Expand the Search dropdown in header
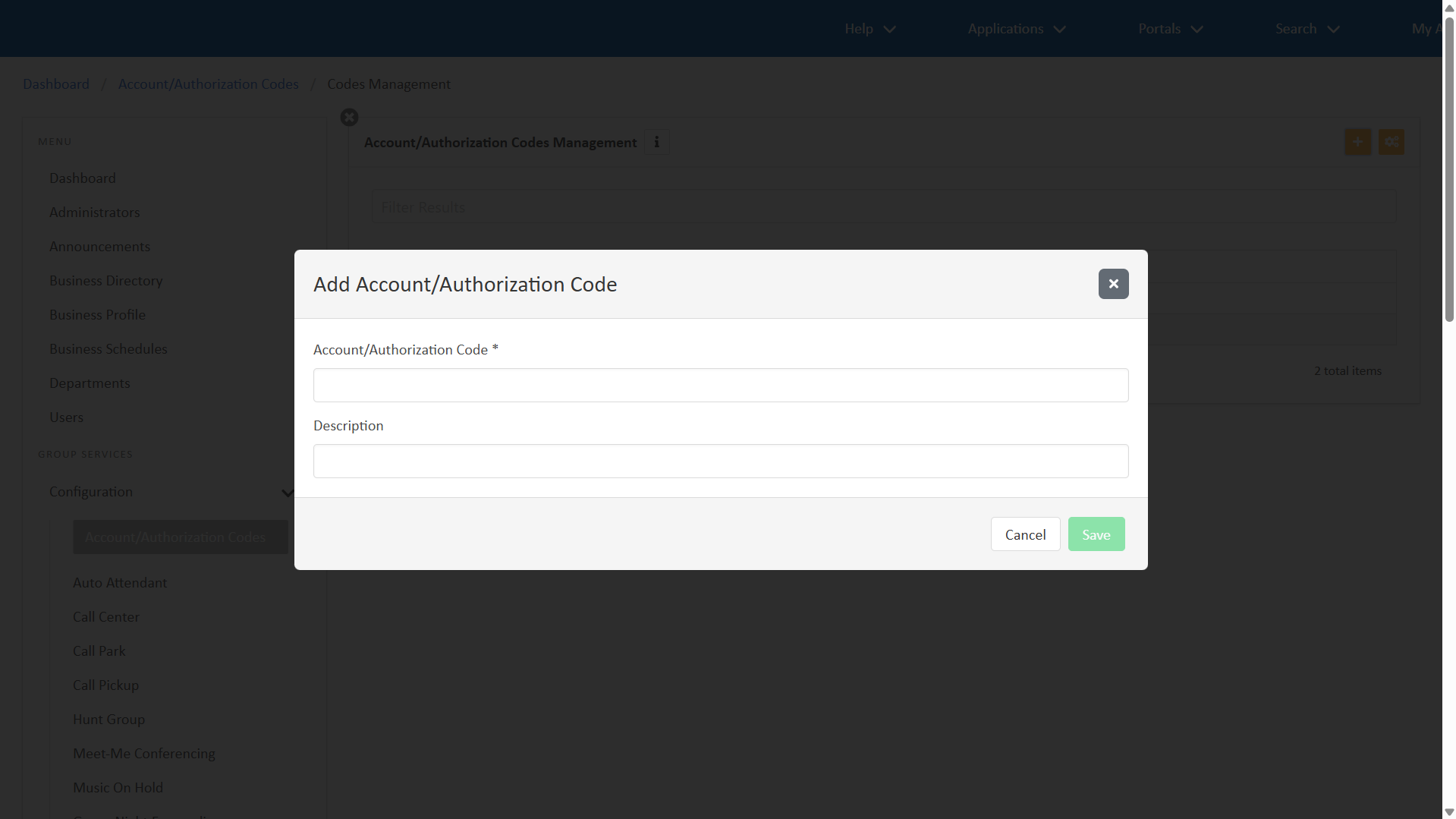Image resolution: width=1456 pixels, height=819 pixels. (1307, 29)
